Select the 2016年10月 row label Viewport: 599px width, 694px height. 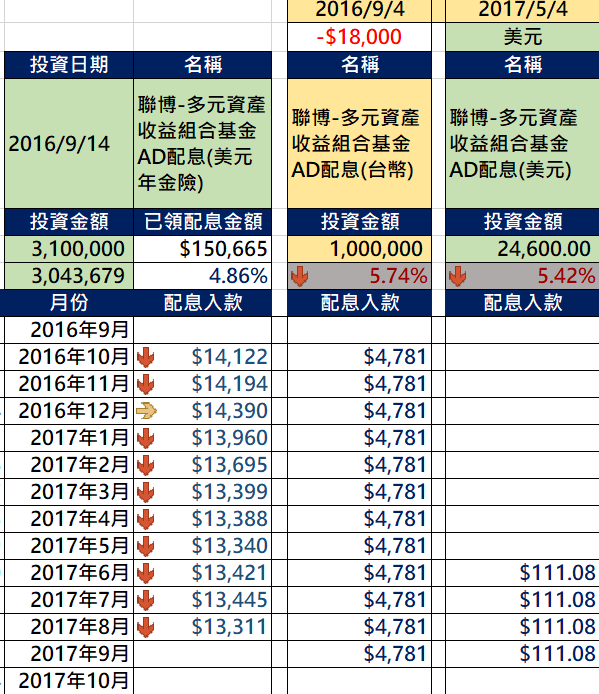pos(69,357)
